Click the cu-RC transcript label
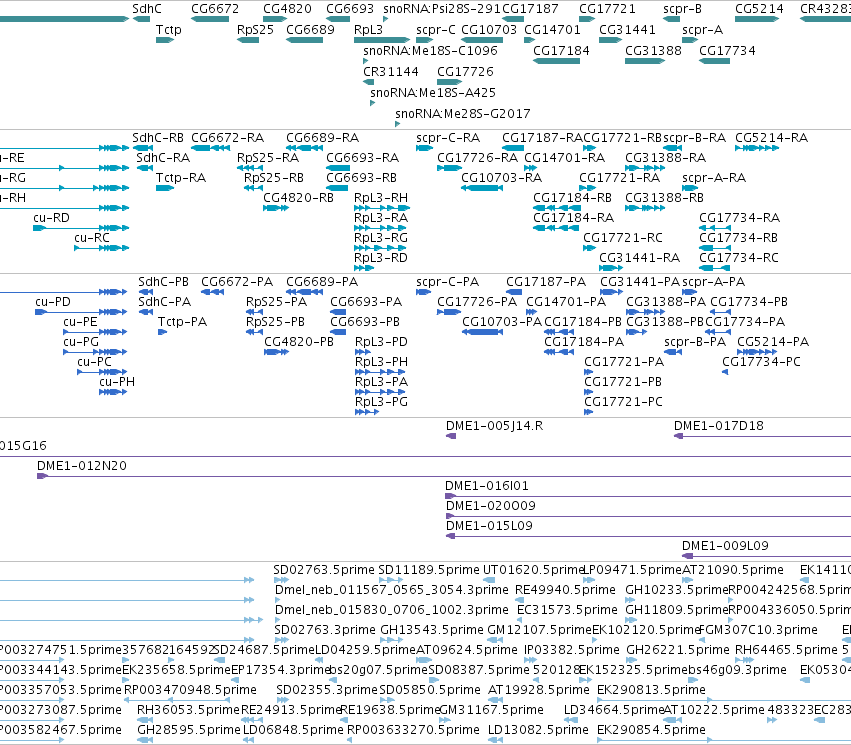Viewport: 851px width, 745px height. coord(92,238)
